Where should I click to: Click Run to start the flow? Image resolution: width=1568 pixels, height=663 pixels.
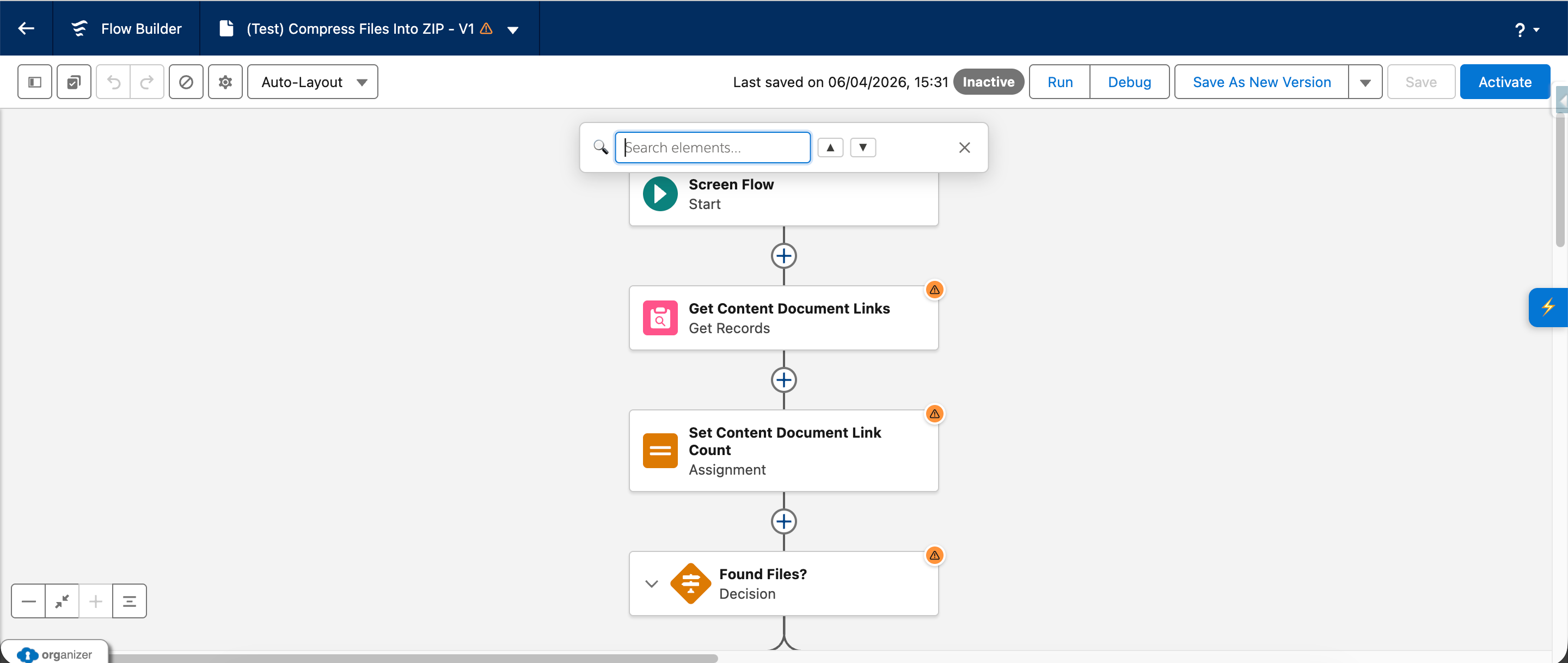pos(1059,82)
